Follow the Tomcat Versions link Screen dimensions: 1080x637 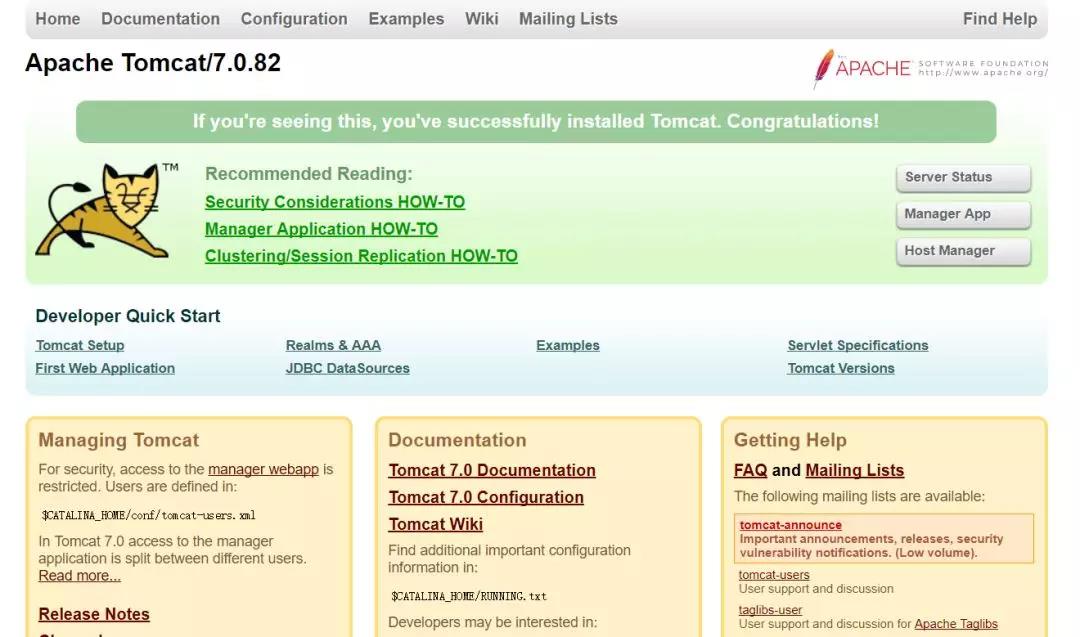pos(841,368)
